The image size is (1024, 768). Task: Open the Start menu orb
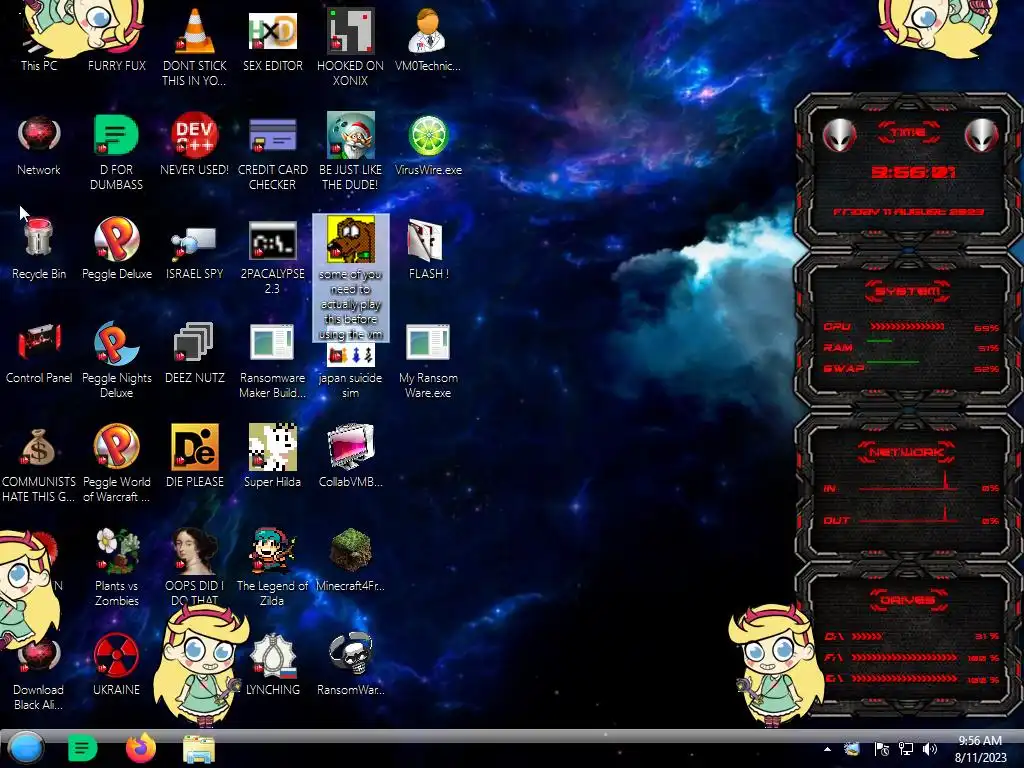point(26,748)
